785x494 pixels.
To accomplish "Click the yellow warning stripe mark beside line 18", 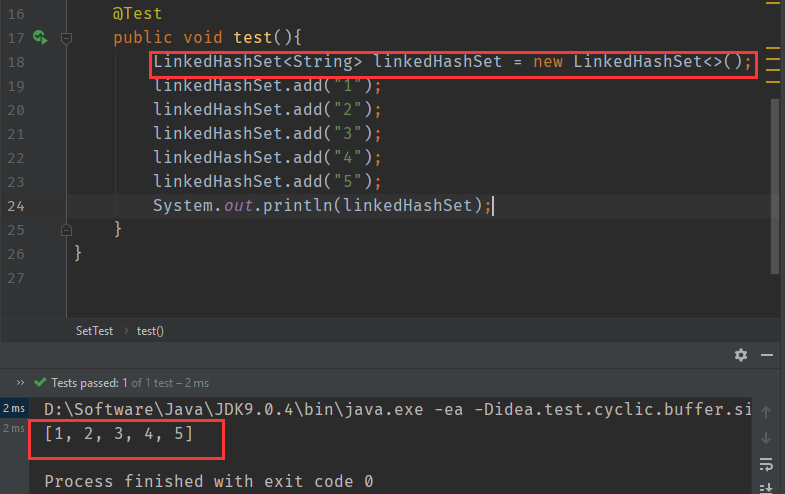I will coord(773,60).
